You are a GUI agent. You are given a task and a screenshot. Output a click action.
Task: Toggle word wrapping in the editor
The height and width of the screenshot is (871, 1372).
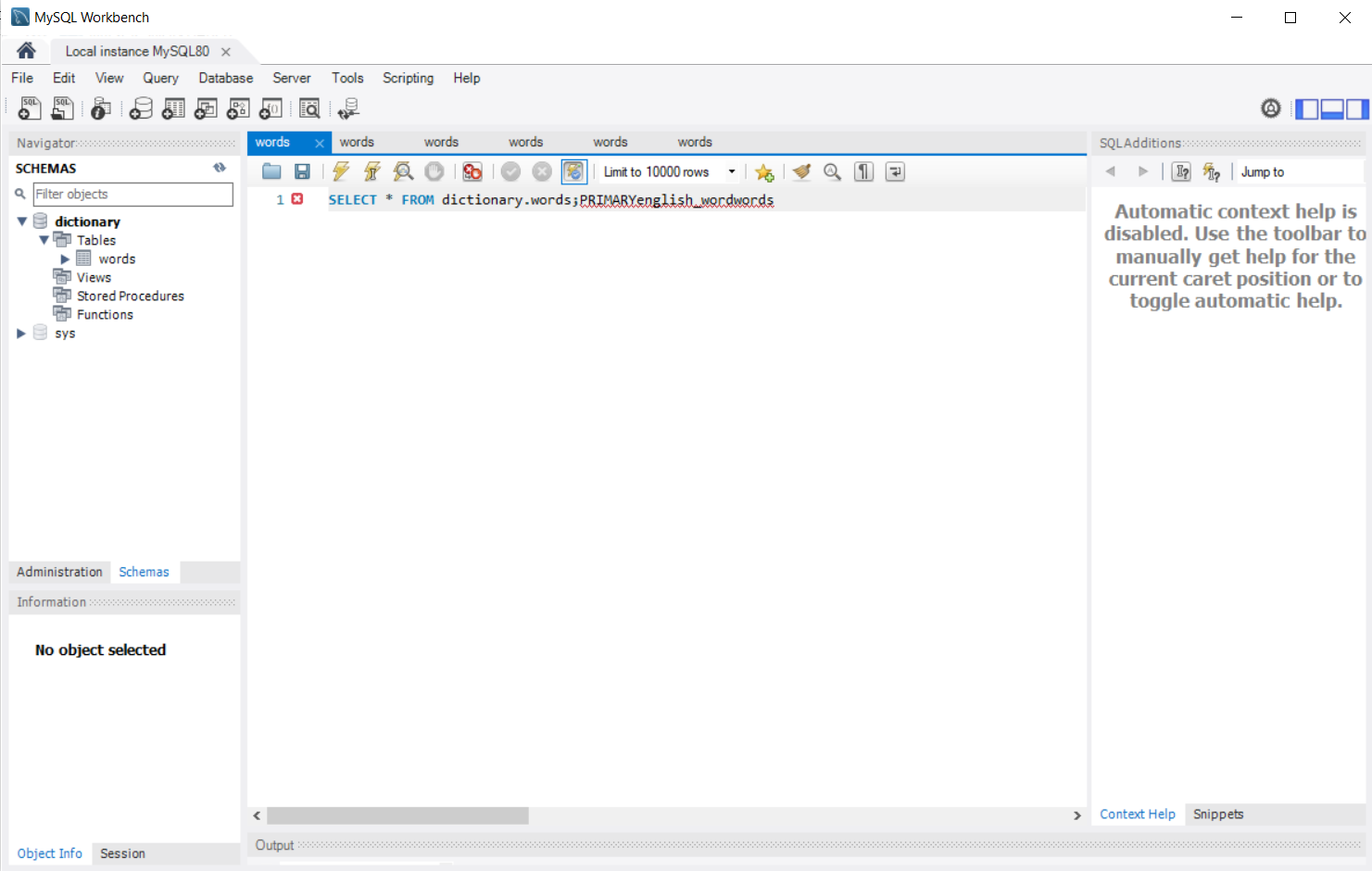[895, 171]
